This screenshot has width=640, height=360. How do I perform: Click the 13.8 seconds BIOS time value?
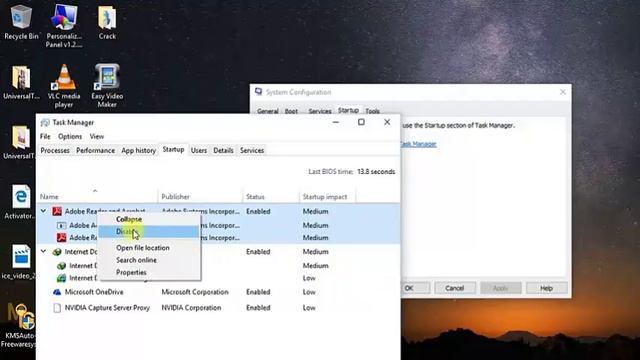coord(376,172)
